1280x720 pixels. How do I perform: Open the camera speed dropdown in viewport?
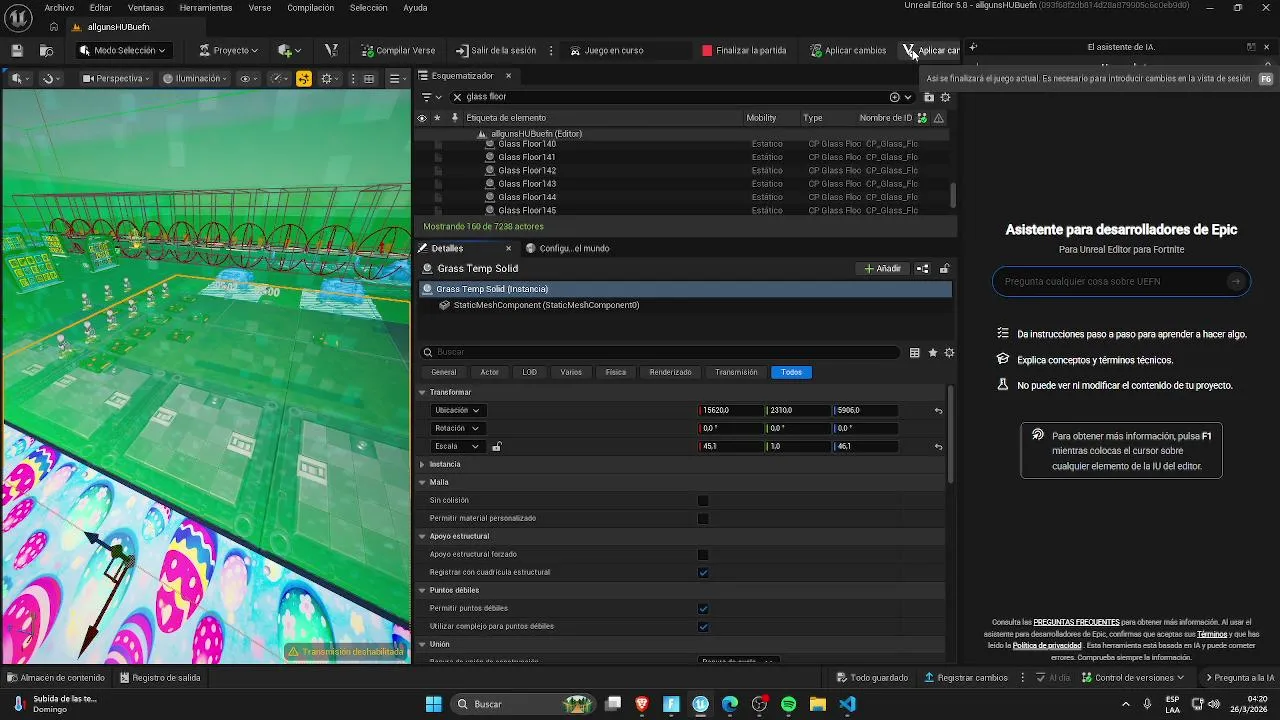click(279, 78)
